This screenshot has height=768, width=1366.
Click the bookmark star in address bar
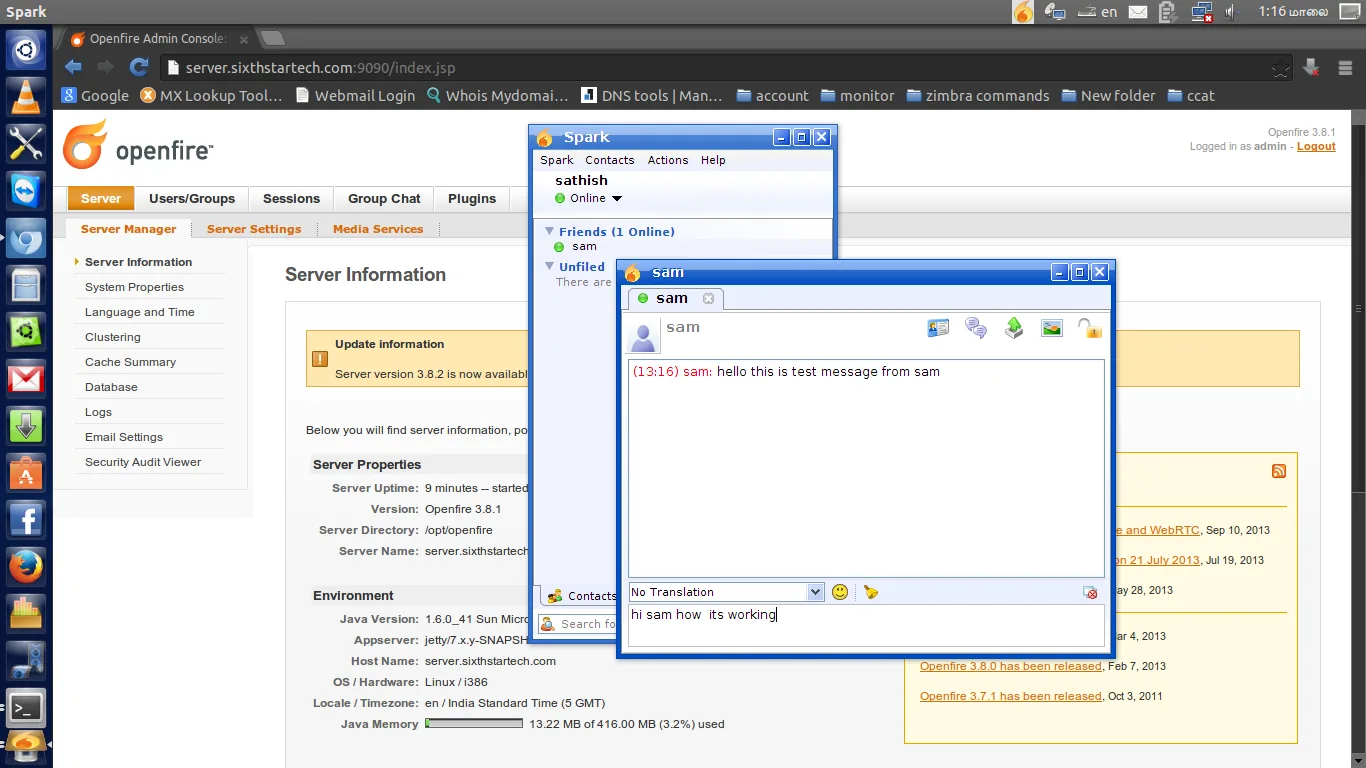(x=1280, y=69)
